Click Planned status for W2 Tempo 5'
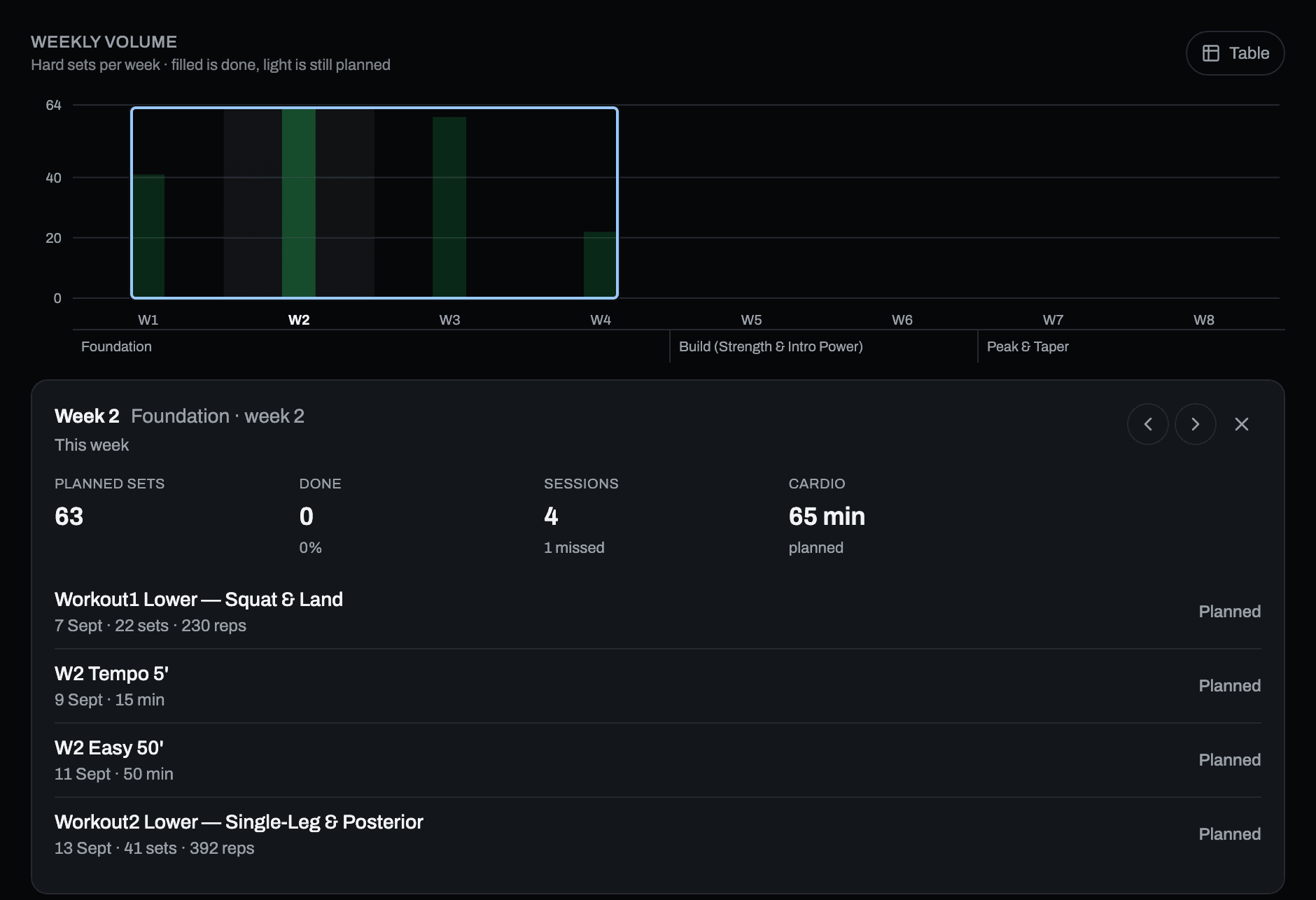Screen dimensions: 1316x900 (1229, 686)
